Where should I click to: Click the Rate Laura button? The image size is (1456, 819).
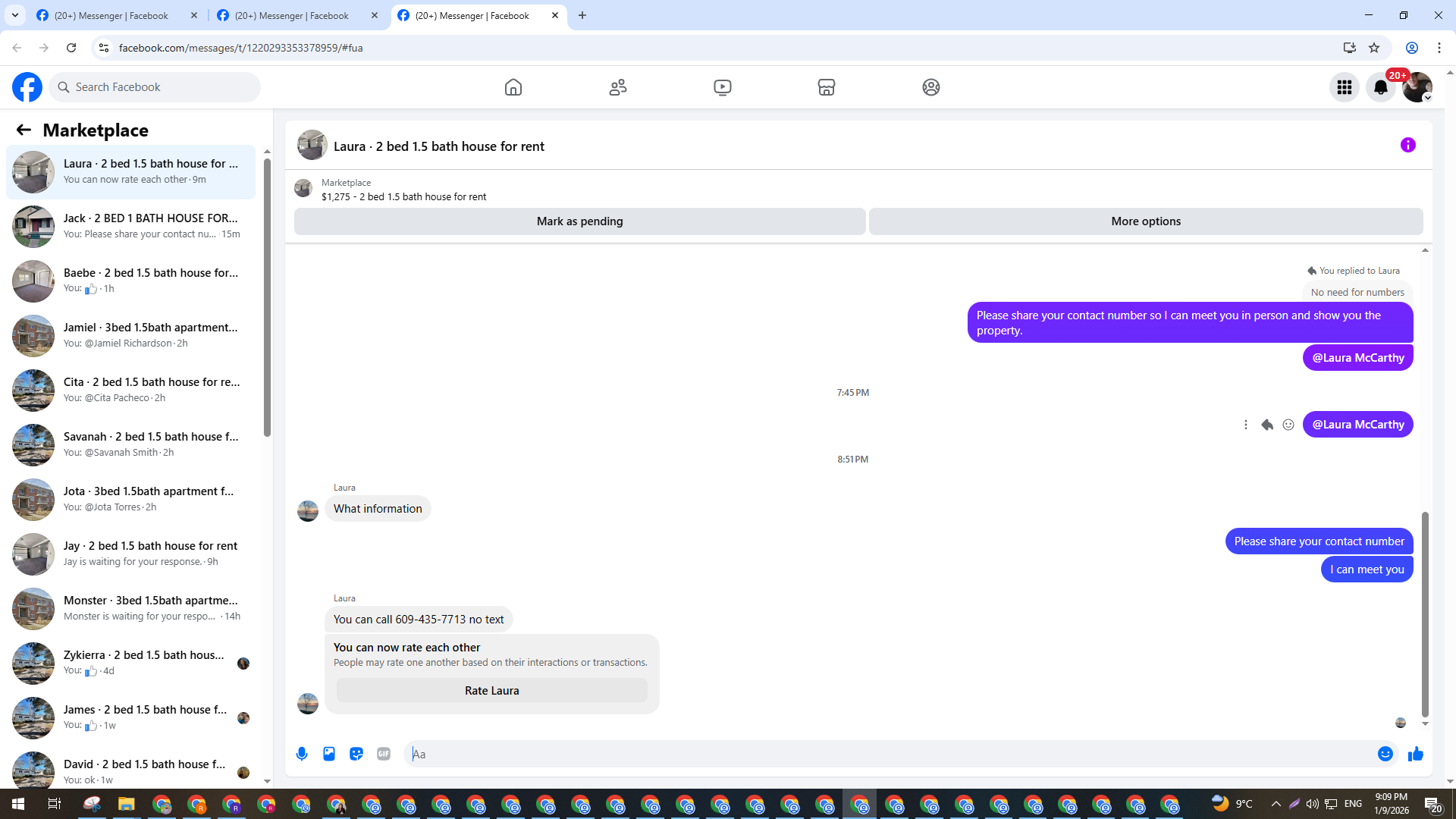coord(491,691)
